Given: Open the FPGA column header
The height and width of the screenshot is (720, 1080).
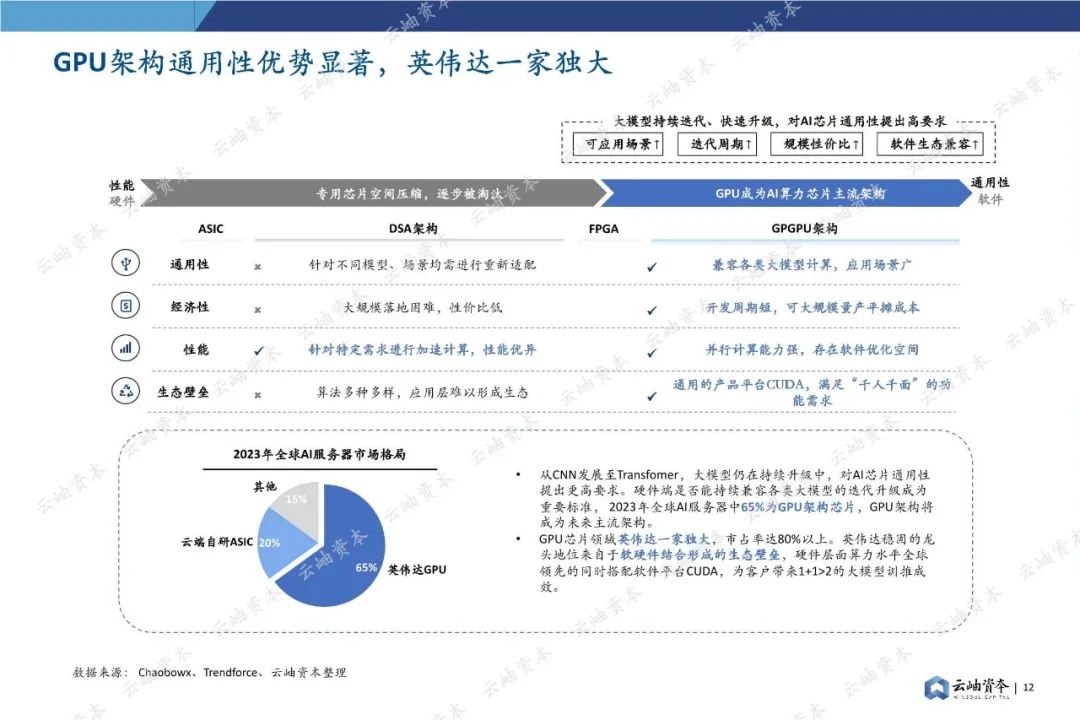Looking at the screenshot, I should pos(605,229).
